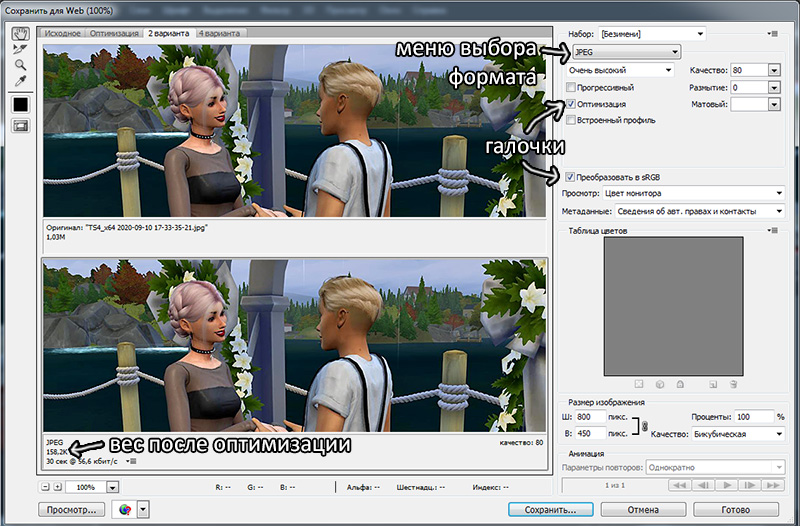Open the optimize panel flyout menu
This screenshot has width=800, height=526.
point(773,34)
